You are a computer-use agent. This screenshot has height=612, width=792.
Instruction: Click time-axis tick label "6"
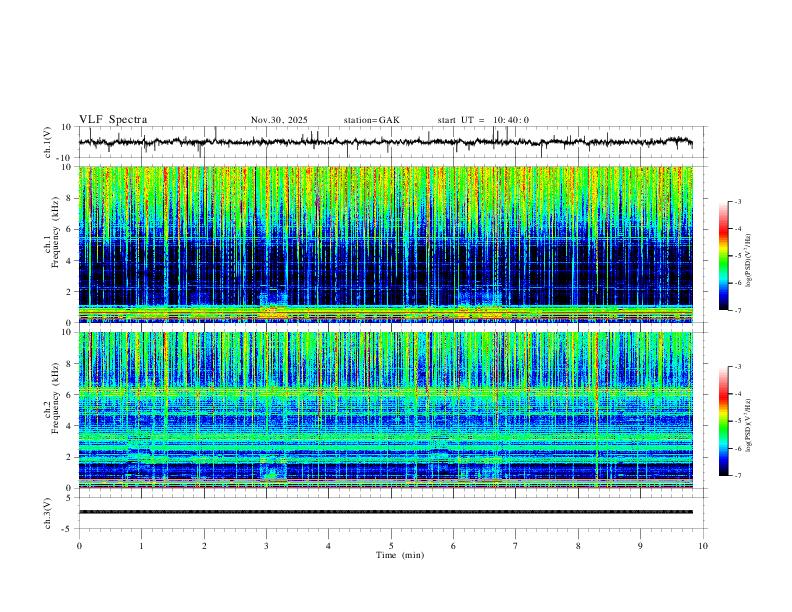pyautogui.click(x=453, y=546)
